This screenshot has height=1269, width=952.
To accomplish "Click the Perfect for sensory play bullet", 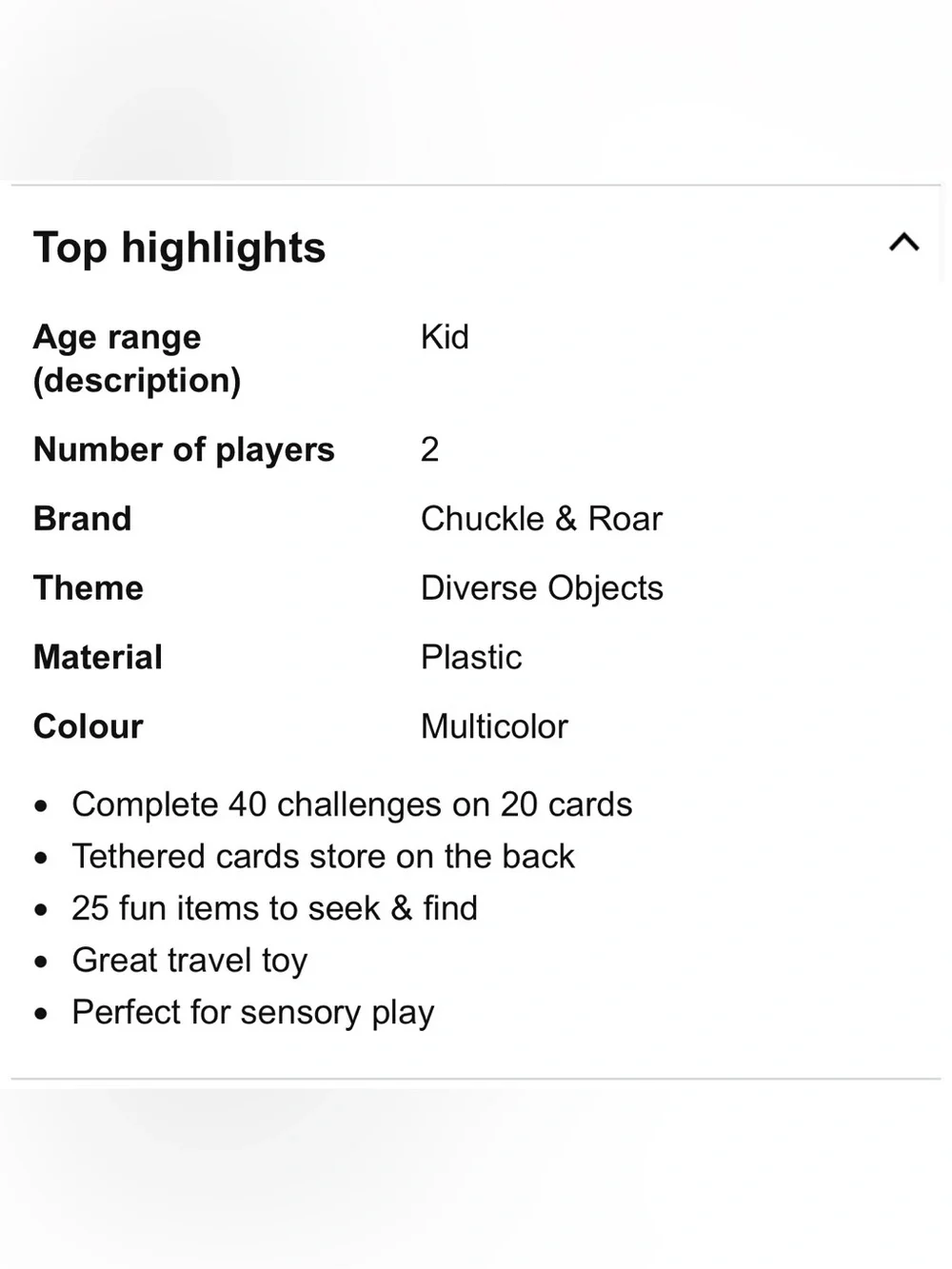I will [x=252, y=1013].
